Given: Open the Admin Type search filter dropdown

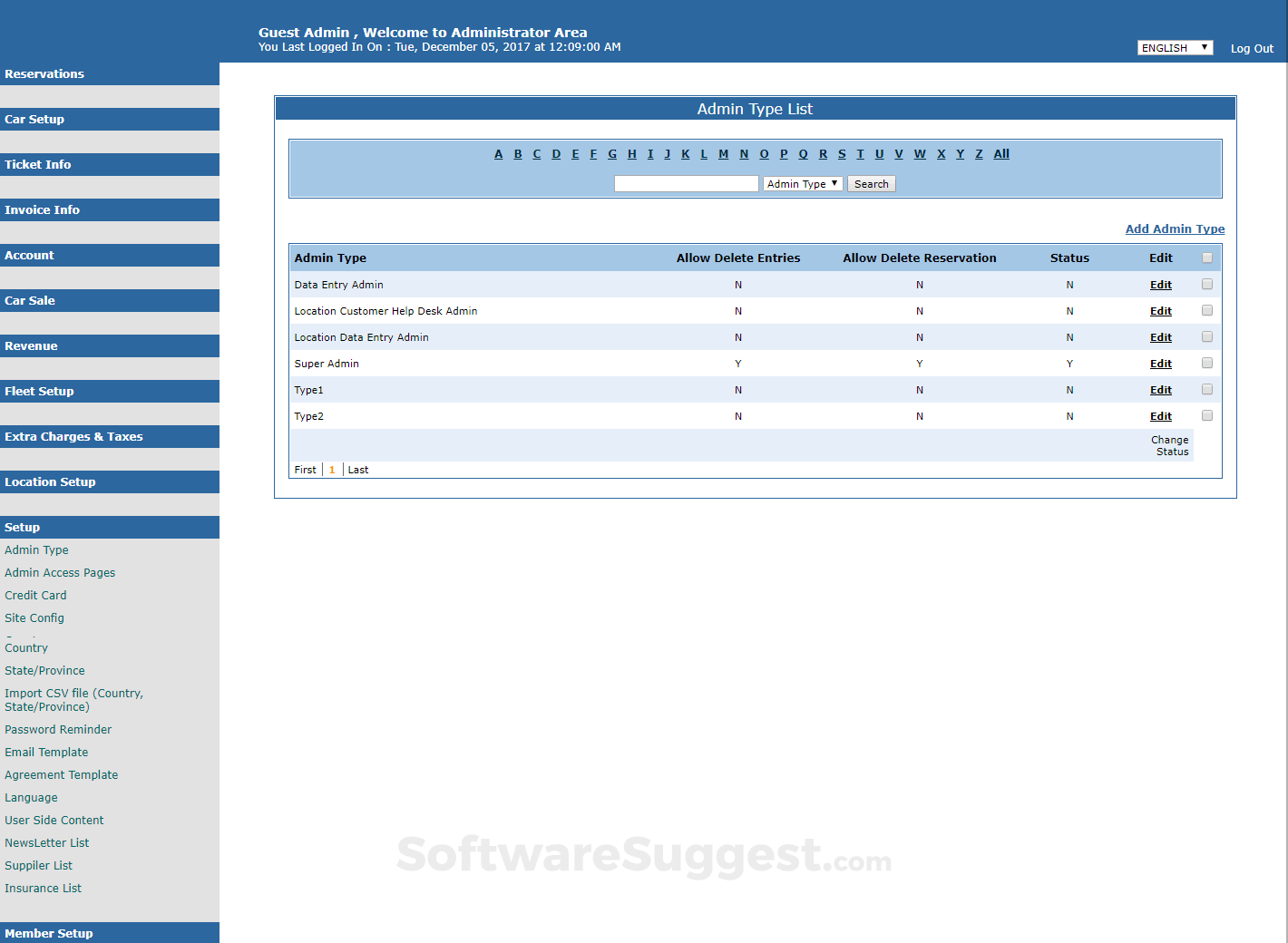Looking at the screenshot, I should pyautogui.click(x=802, y=183).
